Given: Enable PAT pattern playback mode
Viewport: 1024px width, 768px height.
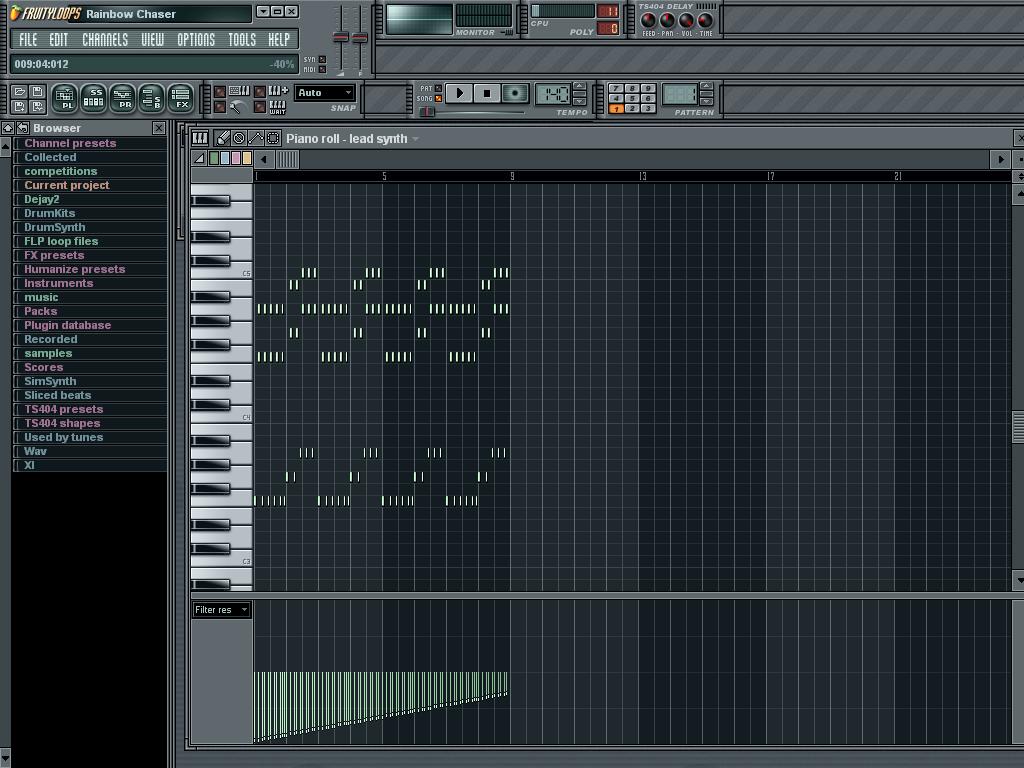Looking at the screenshot, I should tap(438, 88).
